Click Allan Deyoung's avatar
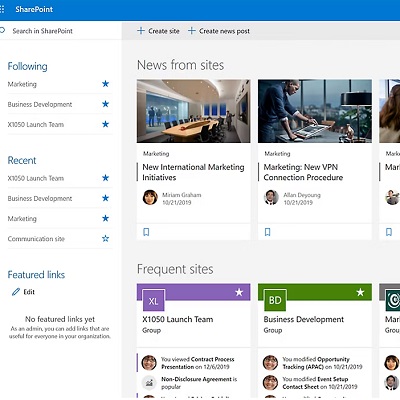Viewport: 400px width, 400px height. 271,198
